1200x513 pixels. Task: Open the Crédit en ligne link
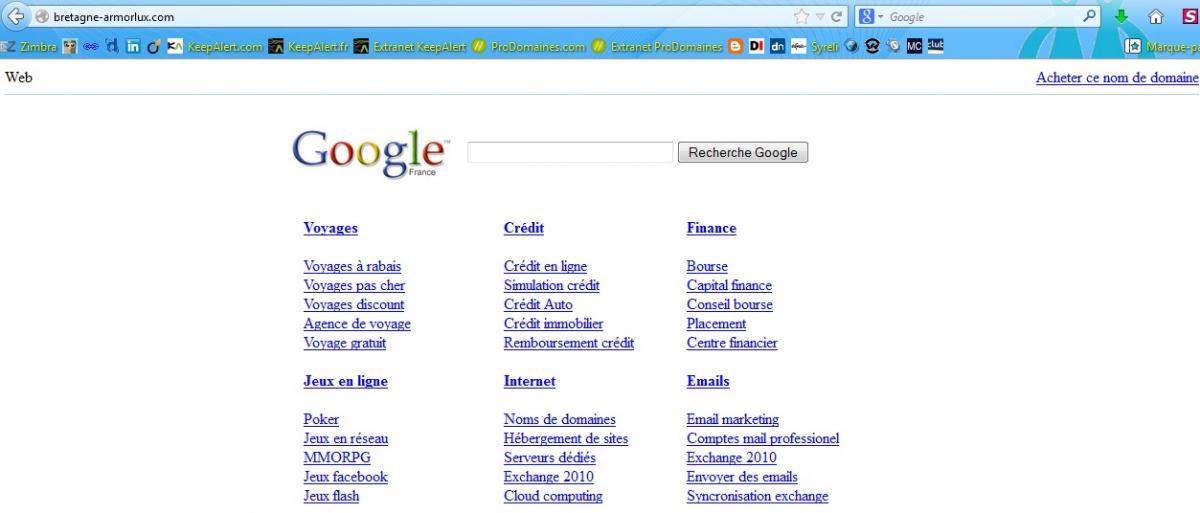pos(545,266)
